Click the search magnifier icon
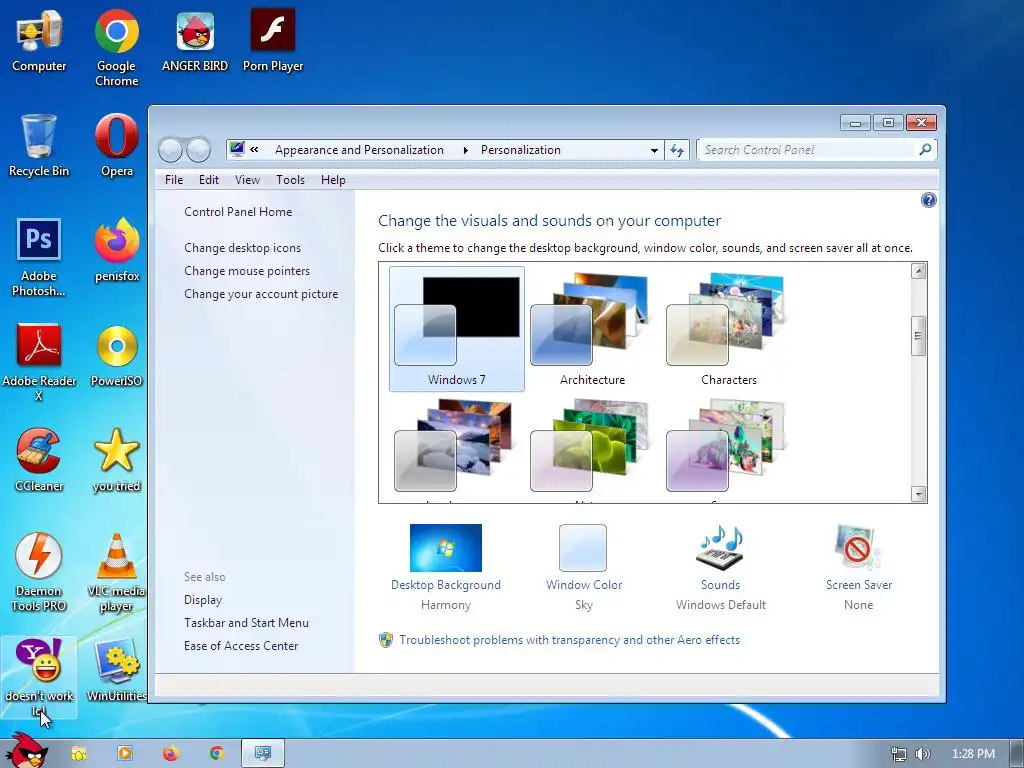The width and height of the screenshot is (1024, 768). tap(925, 150)
